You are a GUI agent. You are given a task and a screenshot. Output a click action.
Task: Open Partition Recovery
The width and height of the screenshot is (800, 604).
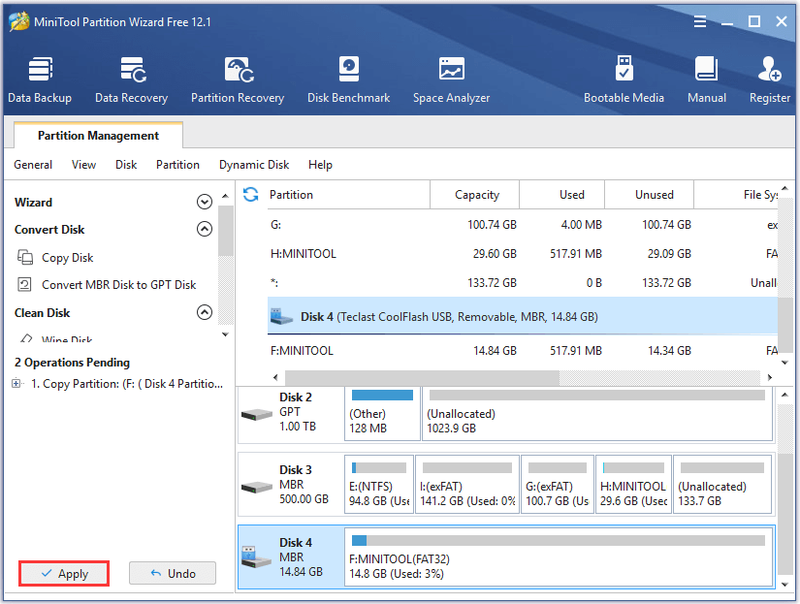238,80
